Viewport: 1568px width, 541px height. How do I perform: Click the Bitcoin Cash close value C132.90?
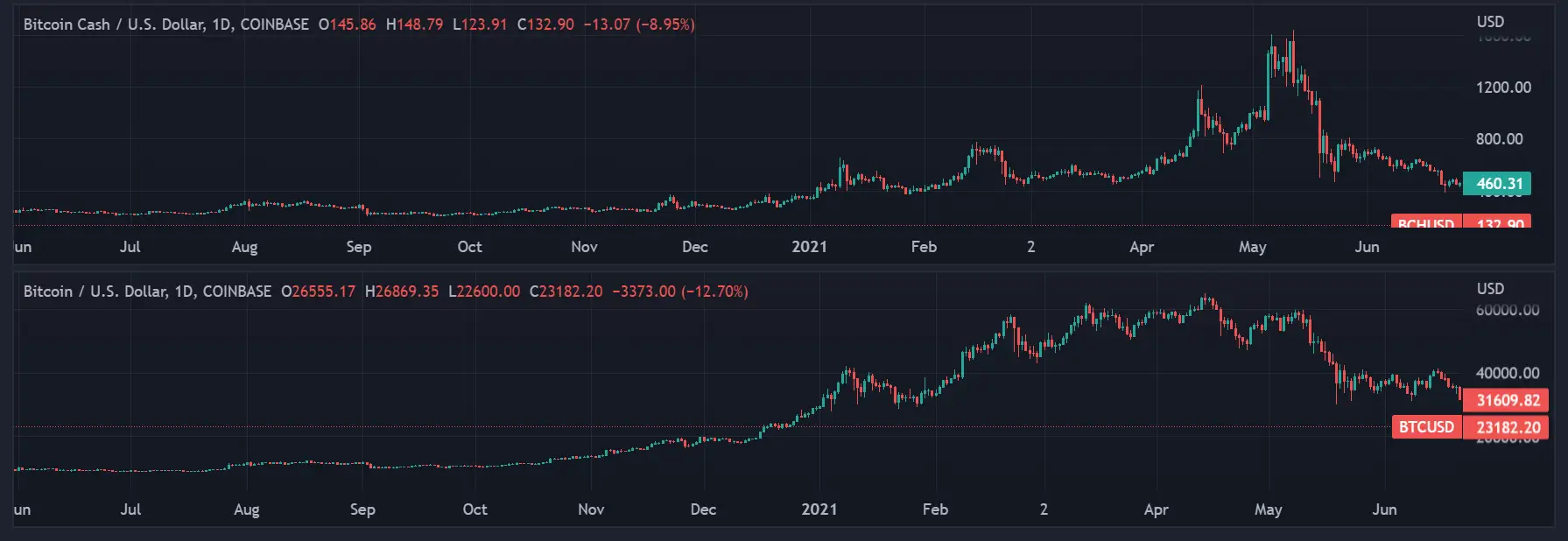[x=545, y=25]
